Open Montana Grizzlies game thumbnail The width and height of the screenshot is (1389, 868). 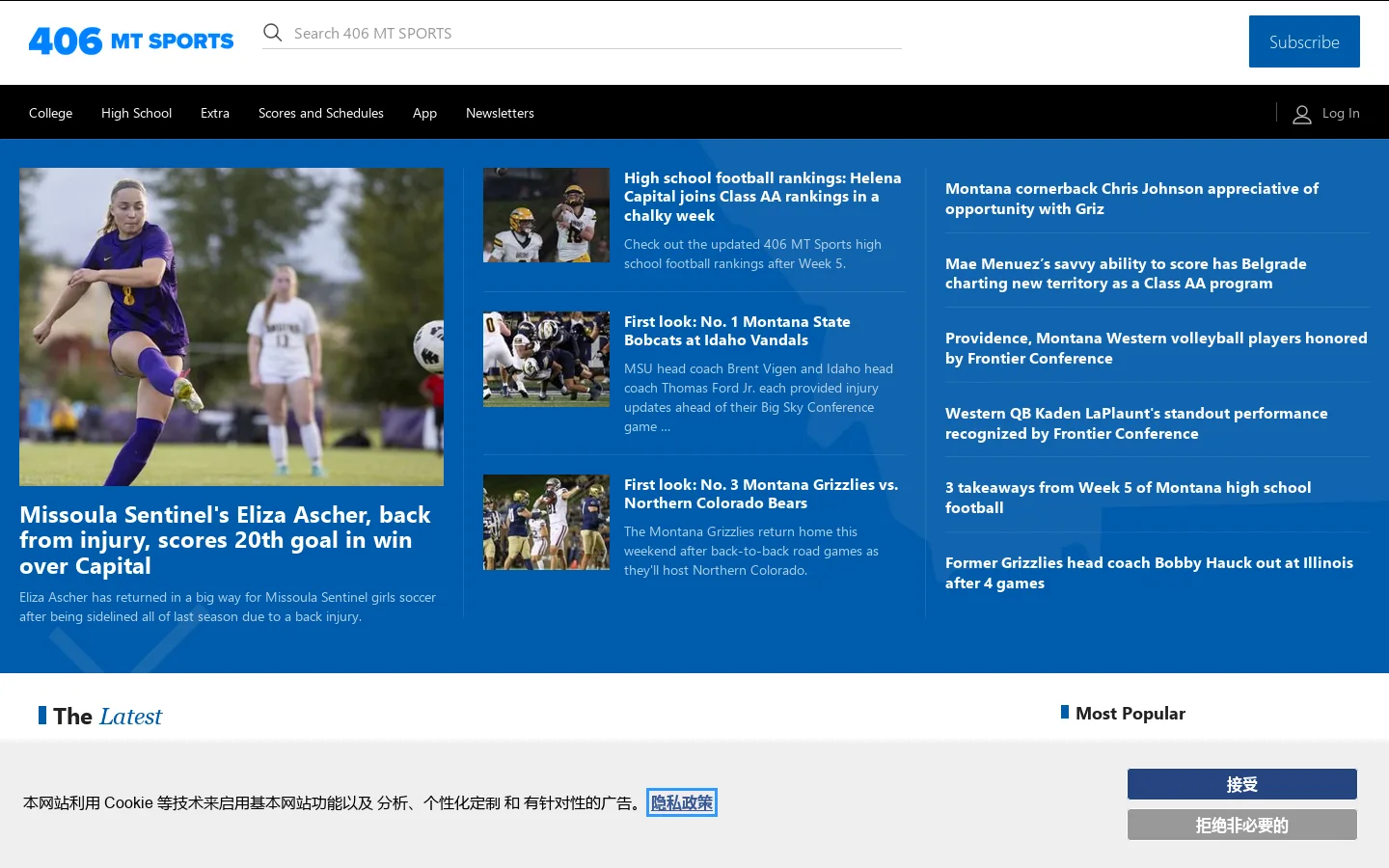click(546, 522)
